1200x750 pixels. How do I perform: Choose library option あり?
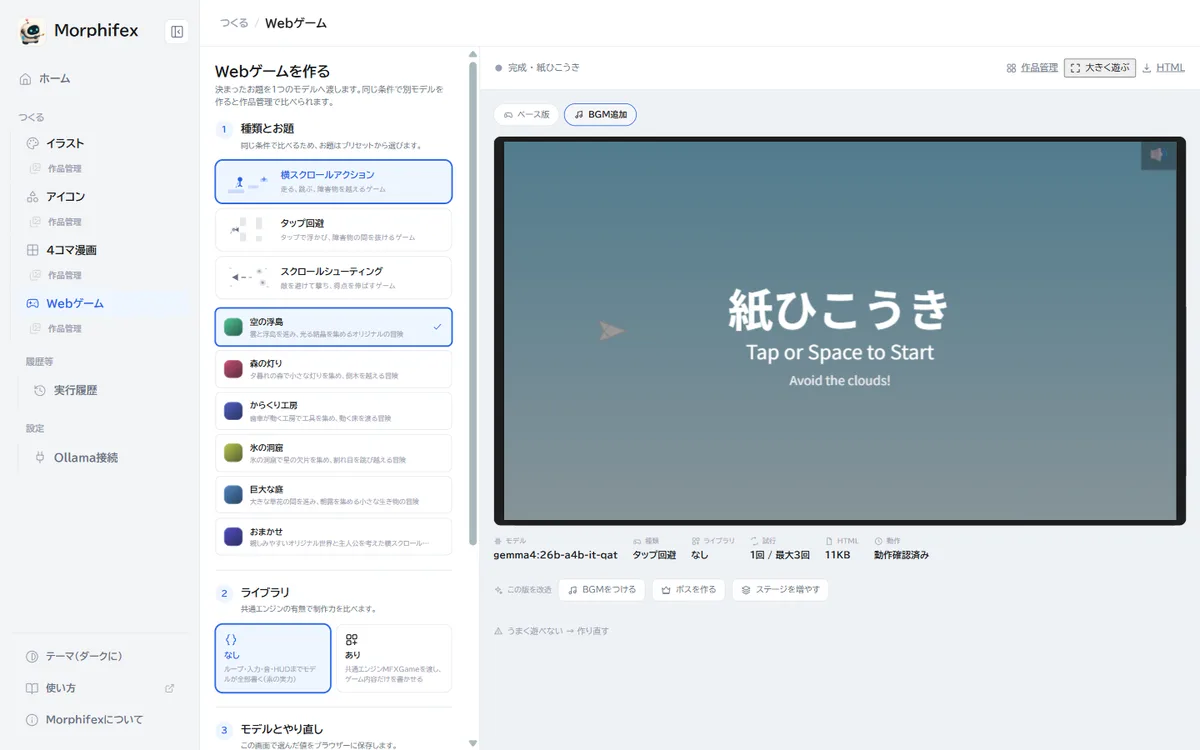click(394, 658)
